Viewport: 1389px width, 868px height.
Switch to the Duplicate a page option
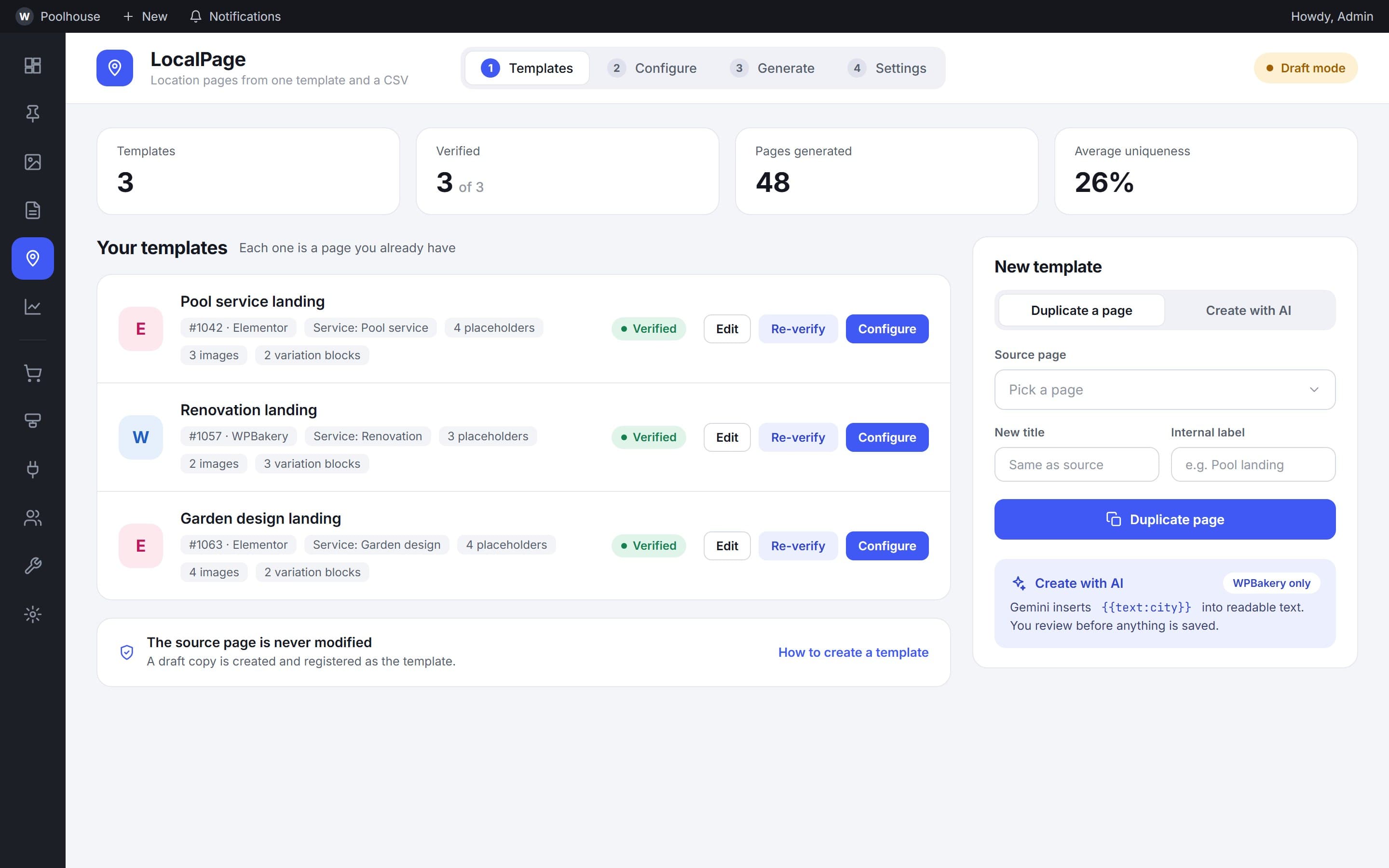click(1081, 310)
